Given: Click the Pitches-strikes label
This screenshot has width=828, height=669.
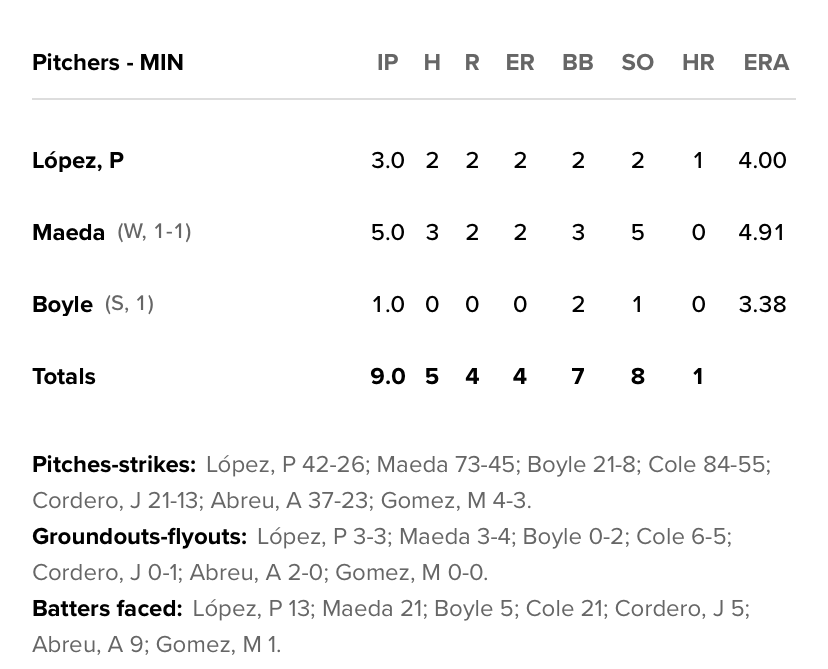Looking at the screenshot, I should (x=114, y=465).
